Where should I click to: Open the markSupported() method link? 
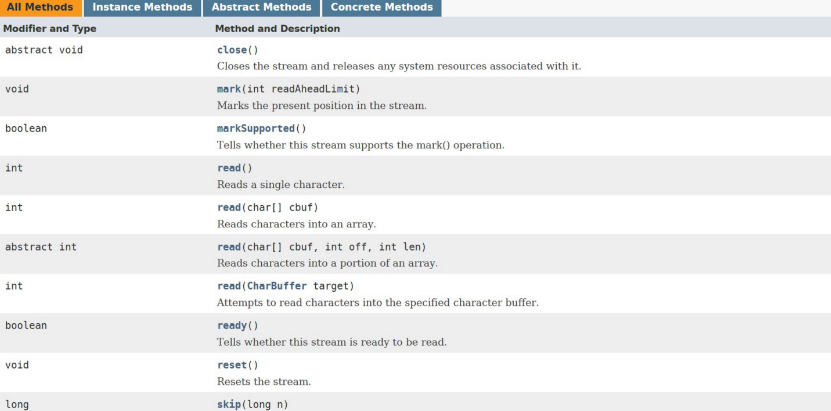tap(255, 129)
